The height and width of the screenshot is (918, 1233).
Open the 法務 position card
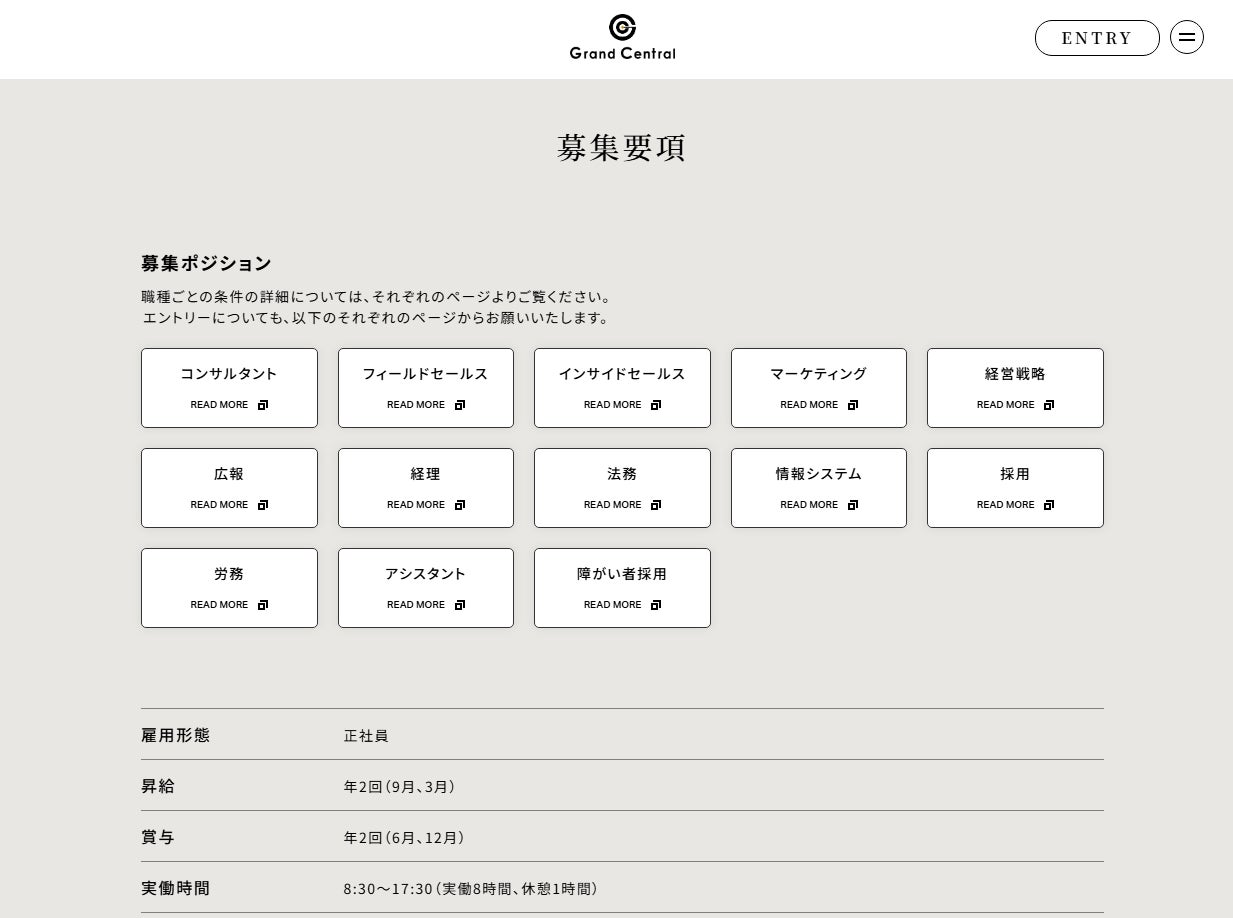[622, 488]
